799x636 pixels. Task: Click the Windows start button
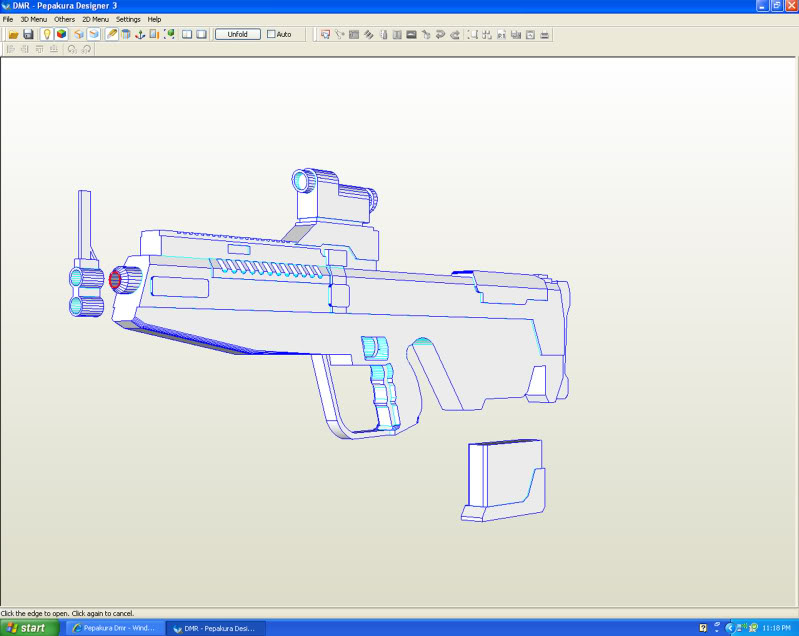coord(29,628)
